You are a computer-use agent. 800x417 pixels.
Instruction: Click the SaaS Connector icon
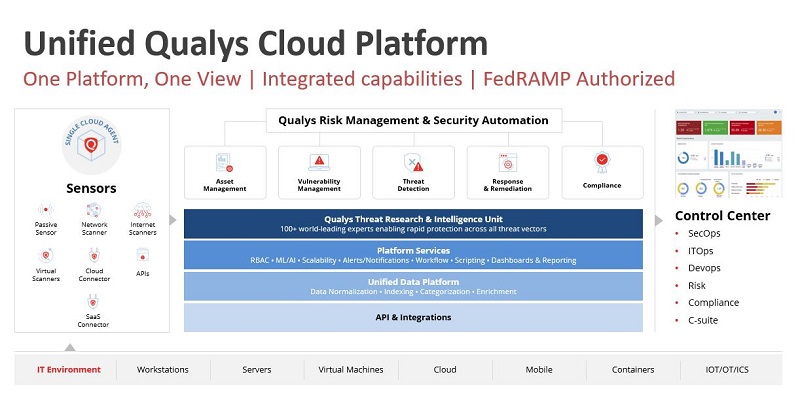93,301
